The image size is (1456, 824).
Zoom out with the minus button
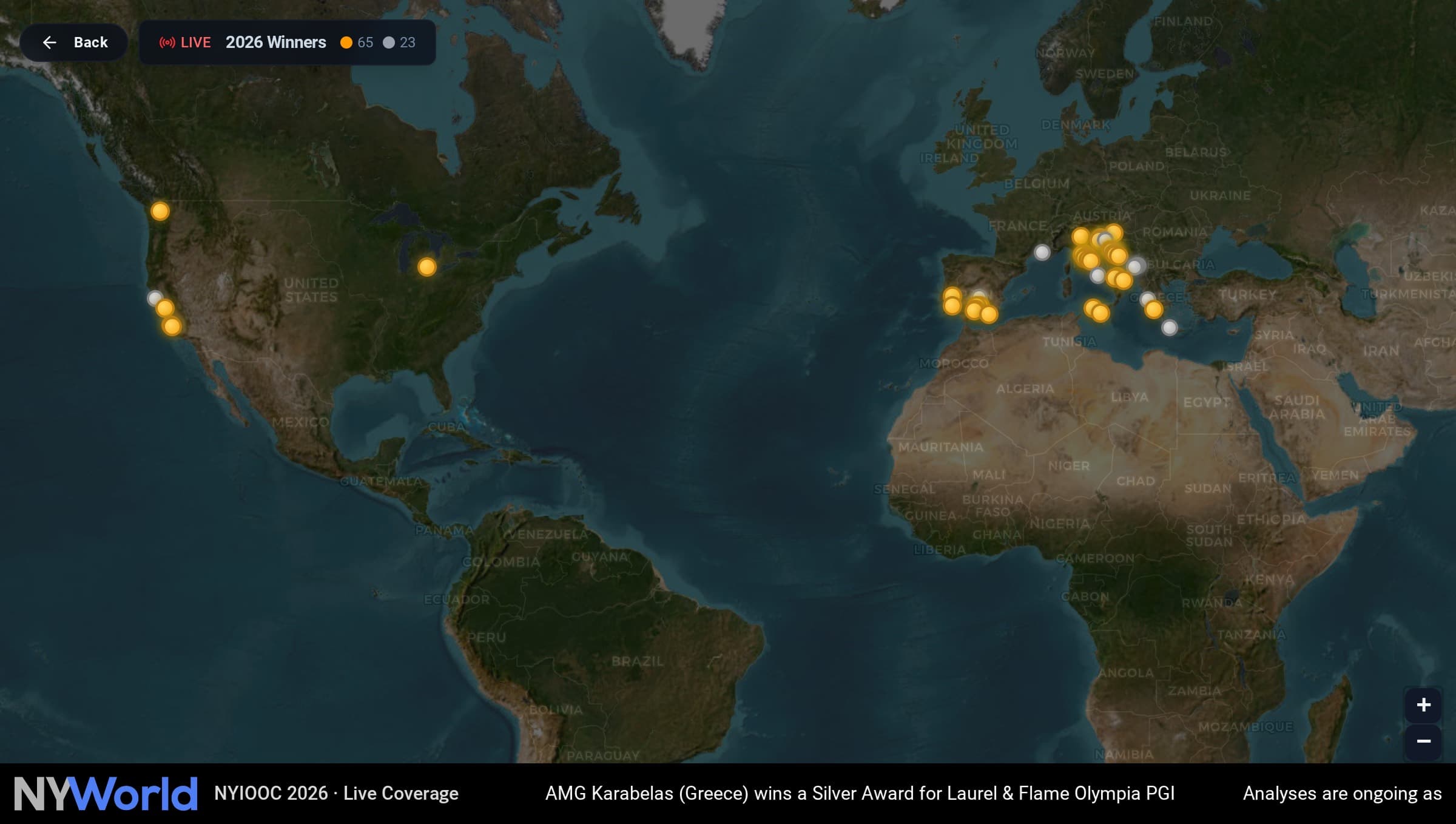[x=1423, y=741]
